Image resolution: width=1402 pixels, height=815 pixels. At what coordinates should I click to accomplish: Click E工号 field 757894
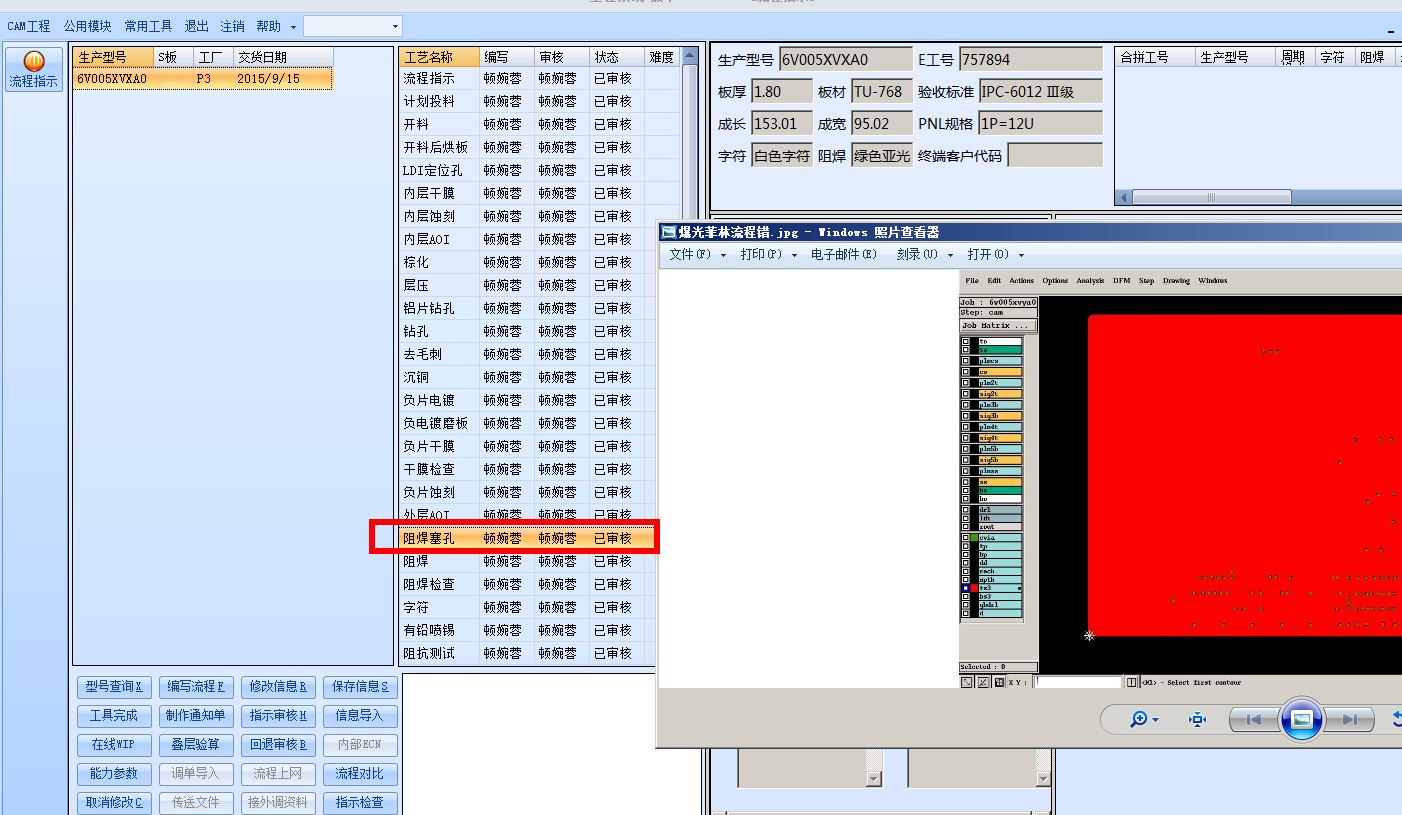(x=1031, y=59)
